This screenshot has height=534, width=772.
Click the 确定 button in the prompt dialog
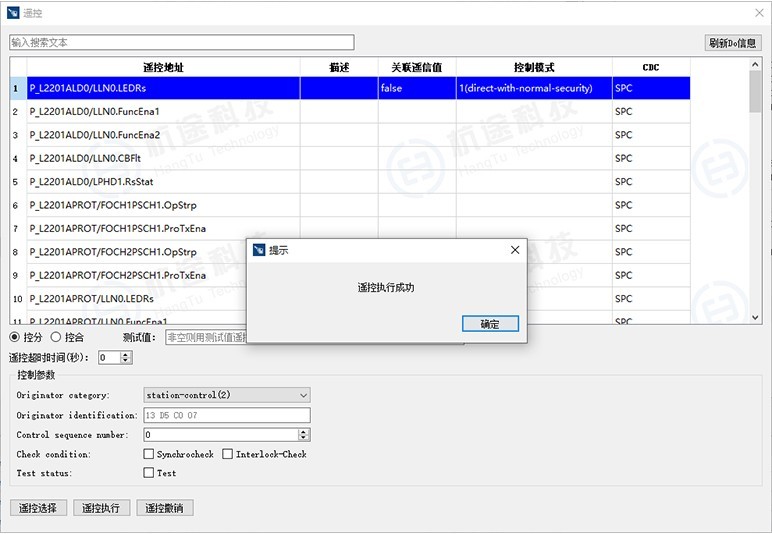pyautogui.click(x=490, y=324)
